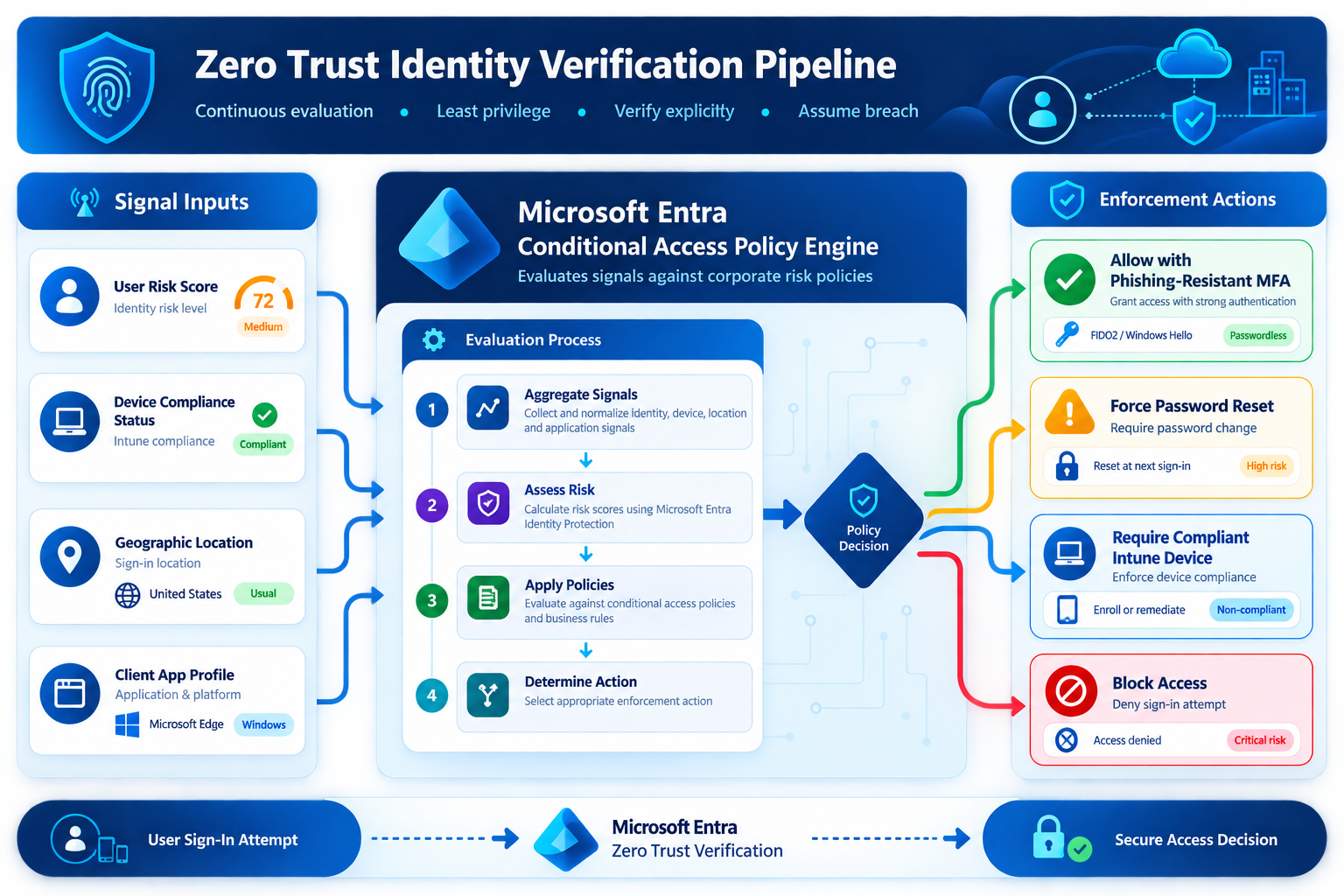Click the orange warning triangle icon
Image resolution: width=1344 pixels, height=896 pixels.
[x=1069, y=411]
